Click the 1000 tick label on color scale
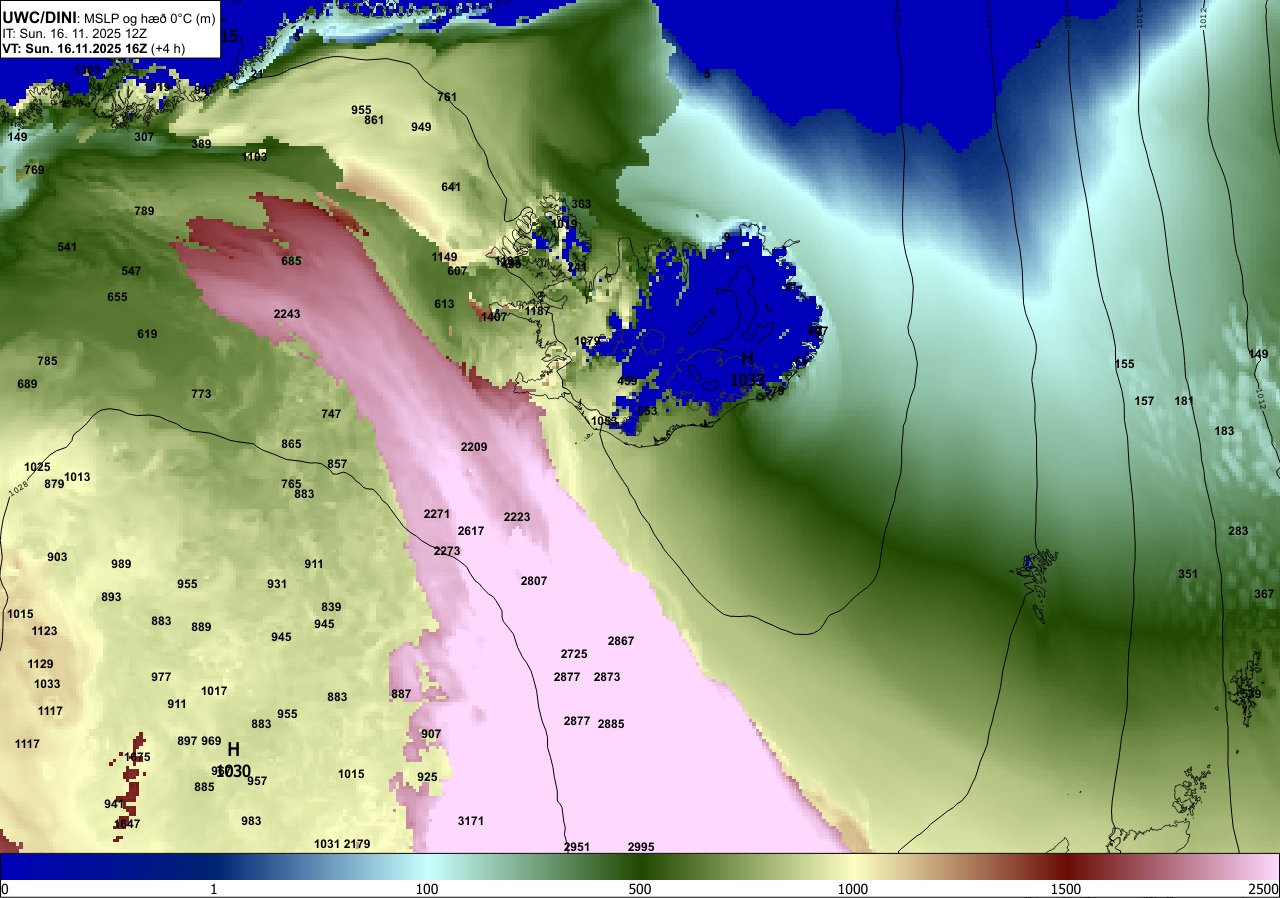The width and height of the screenshot is (1280, 898). [x=852, y=889]
